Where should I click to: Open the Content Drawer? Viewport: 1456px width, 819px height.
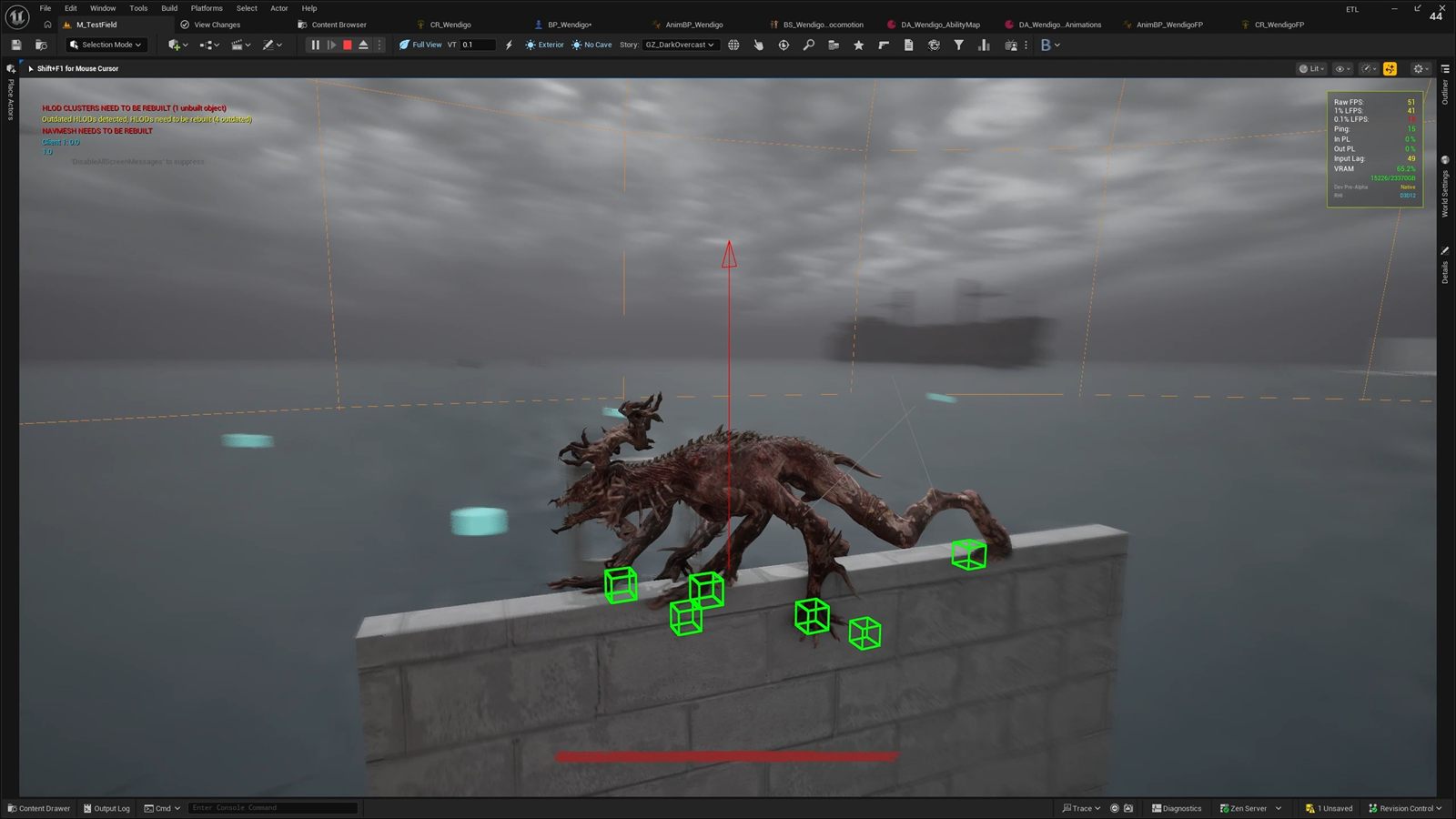click(x=38, y=808)
